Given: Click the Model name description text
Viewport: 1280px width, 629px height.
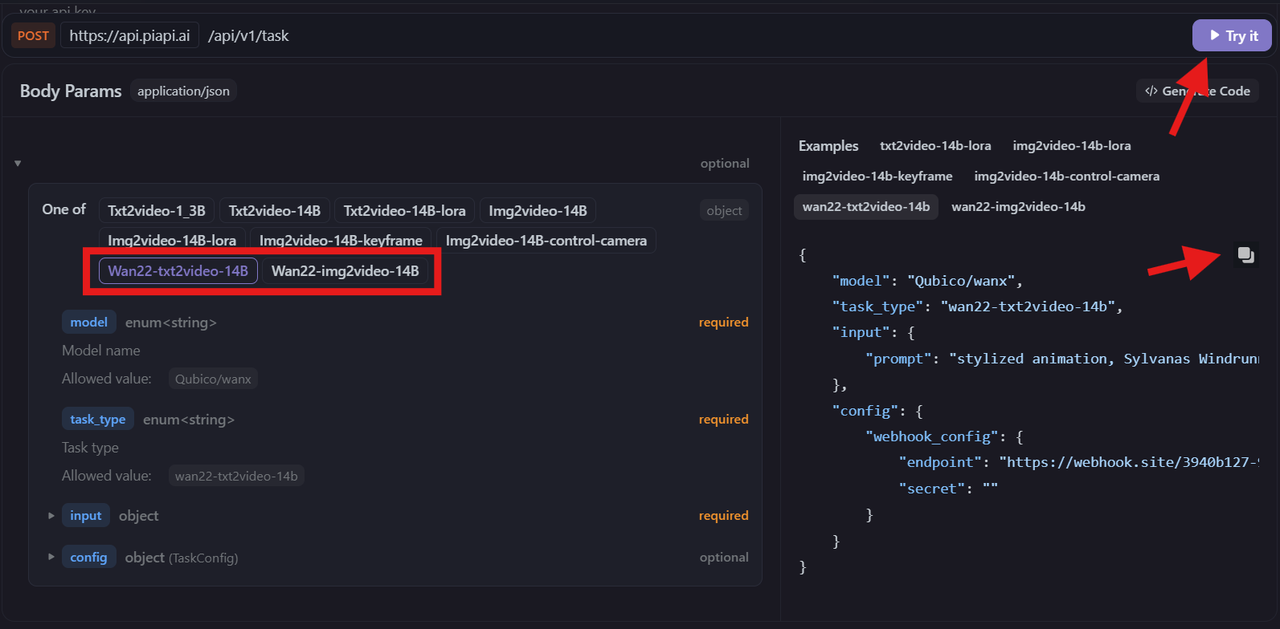Looking at the screenshot, I should (101, 350).
